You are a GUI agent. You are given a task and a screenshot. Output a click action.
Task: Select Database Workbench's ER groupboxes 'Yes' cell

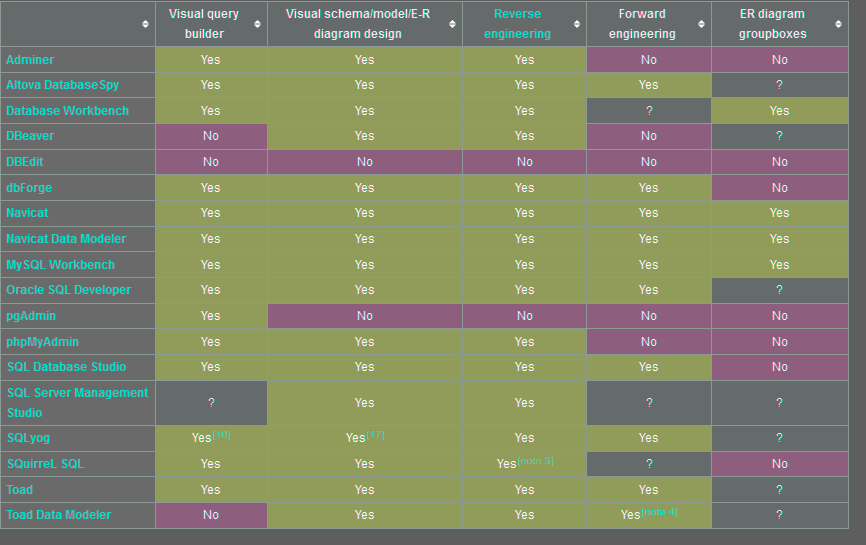[780, 111]
